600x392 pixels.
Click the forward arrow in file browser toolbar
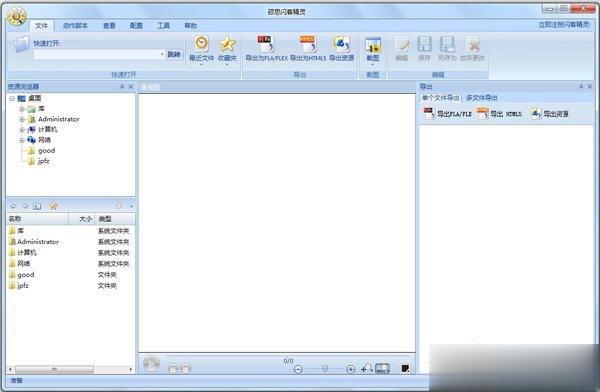pyautogui.click(x=26, y=206)
